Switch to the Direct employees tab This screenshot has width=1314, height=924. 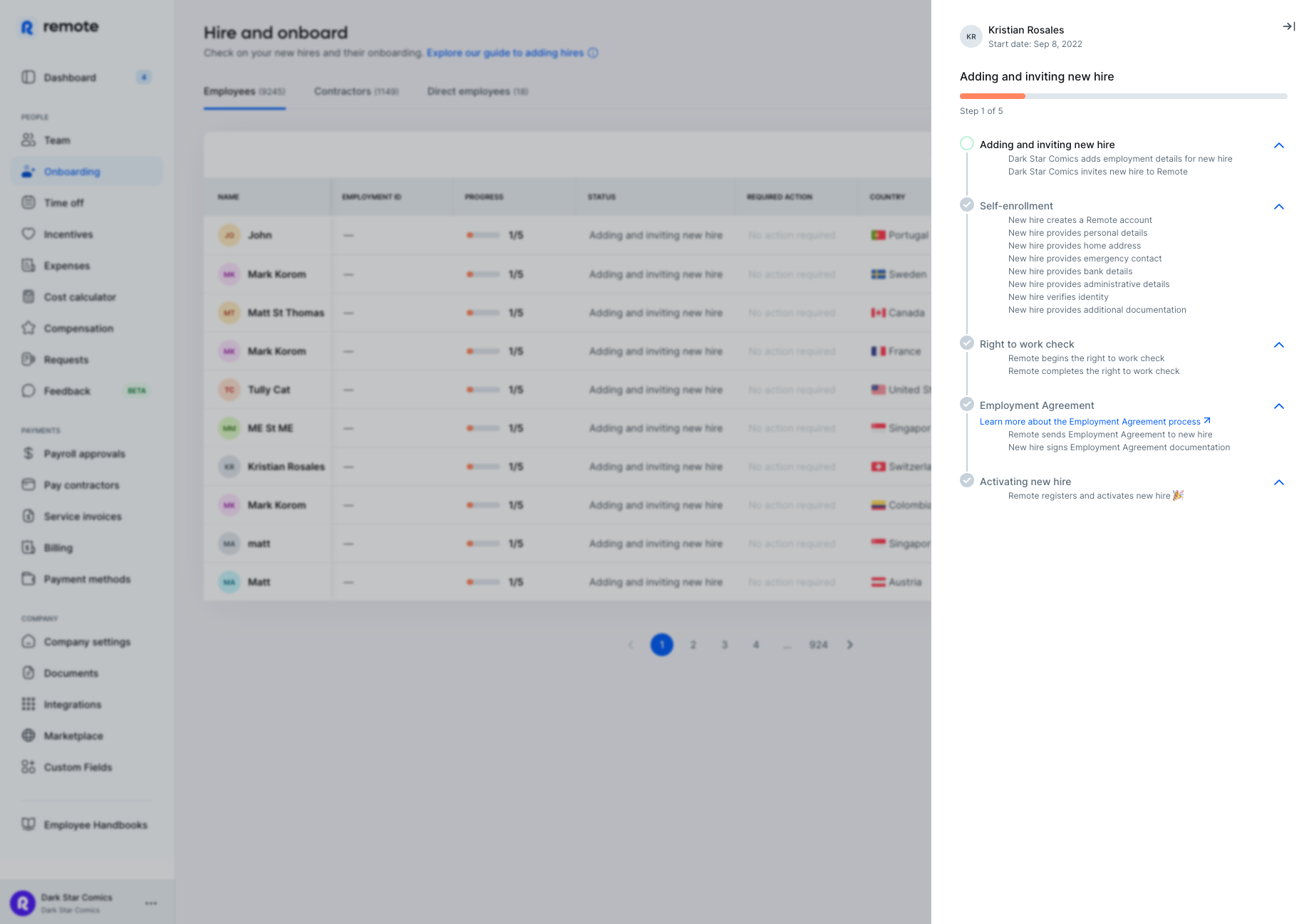click(x=477, y=91)
